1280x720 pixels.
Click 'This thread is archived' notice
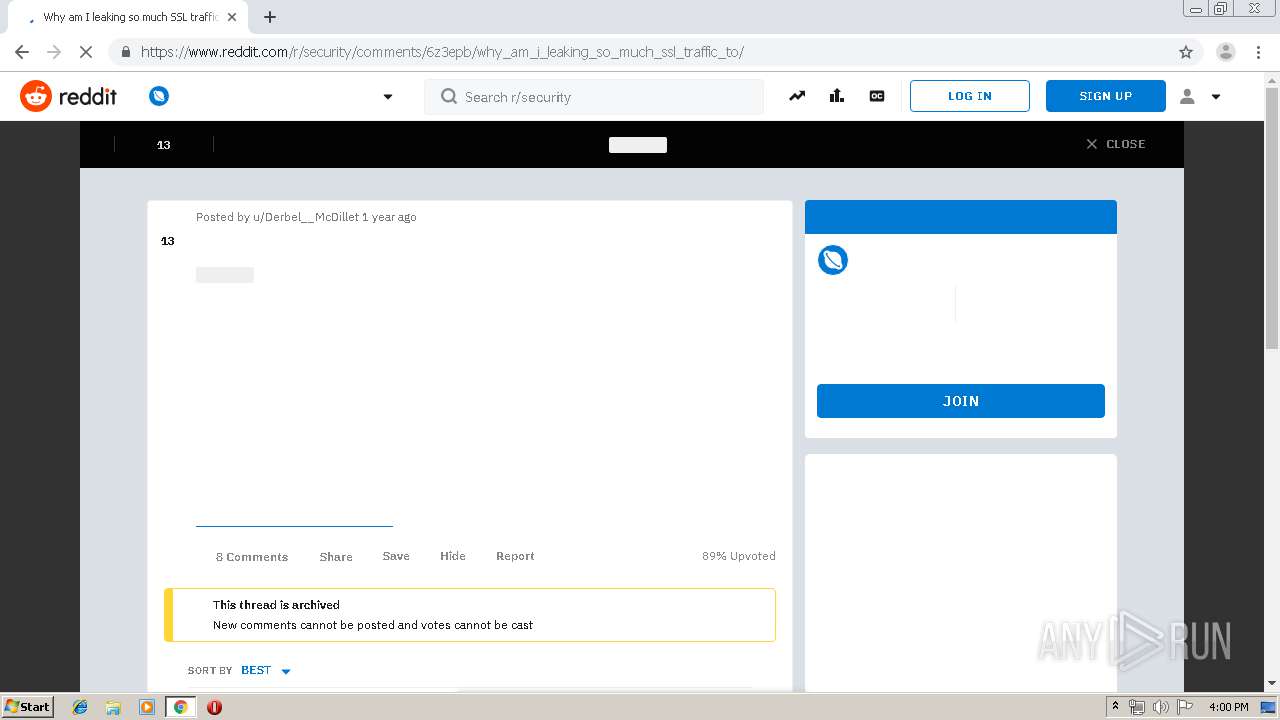tap(276, 605)
